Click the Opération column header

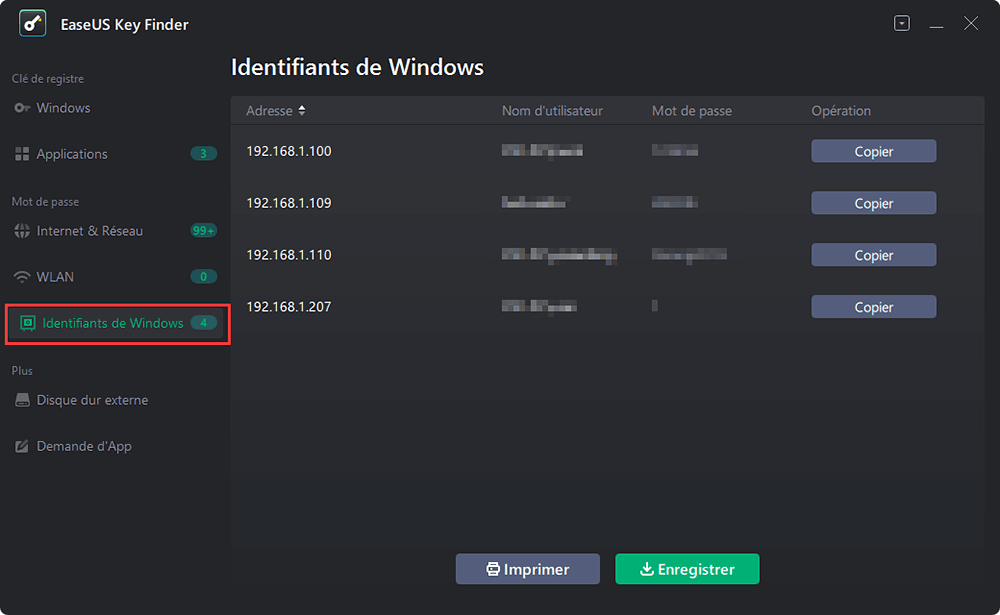pyautogui.click(x=841, y=110)
